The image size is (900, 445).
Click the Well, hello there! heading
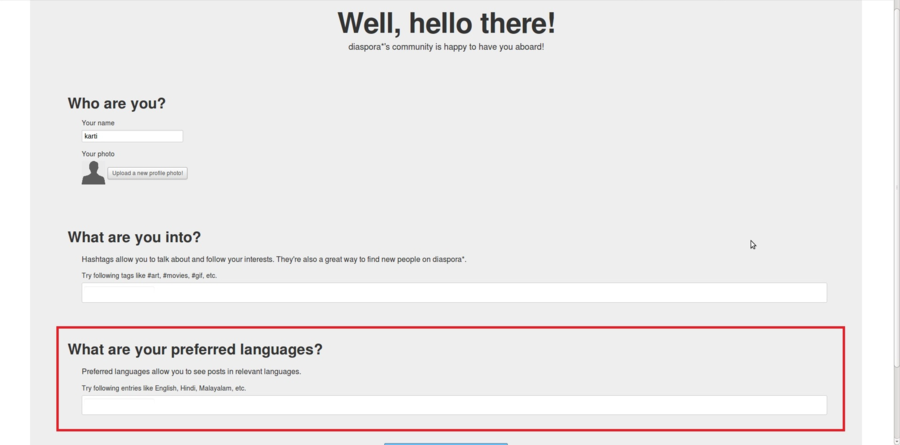click(446, 23)
